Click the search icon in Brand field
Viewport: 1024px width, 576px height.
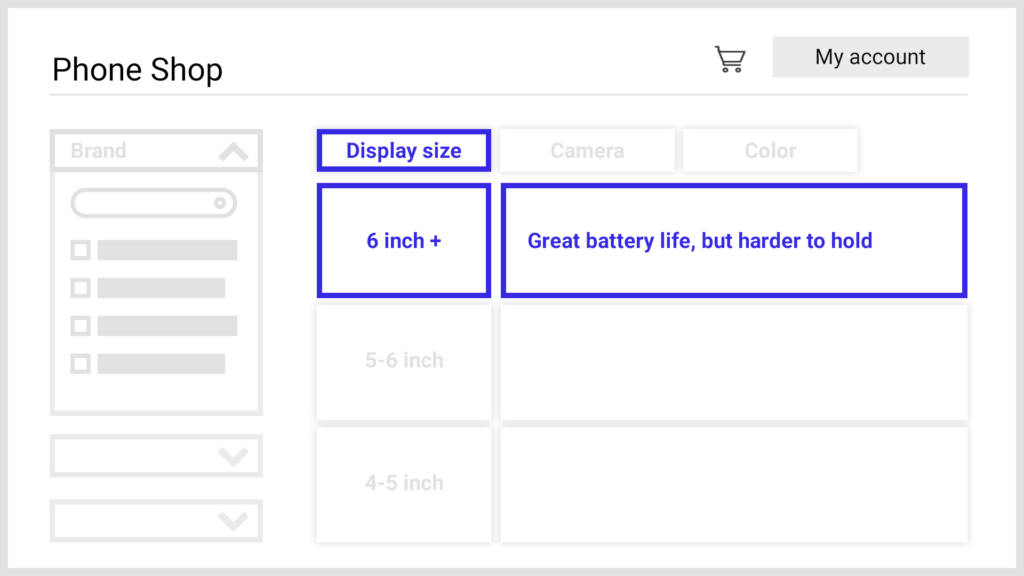[220, 204]
